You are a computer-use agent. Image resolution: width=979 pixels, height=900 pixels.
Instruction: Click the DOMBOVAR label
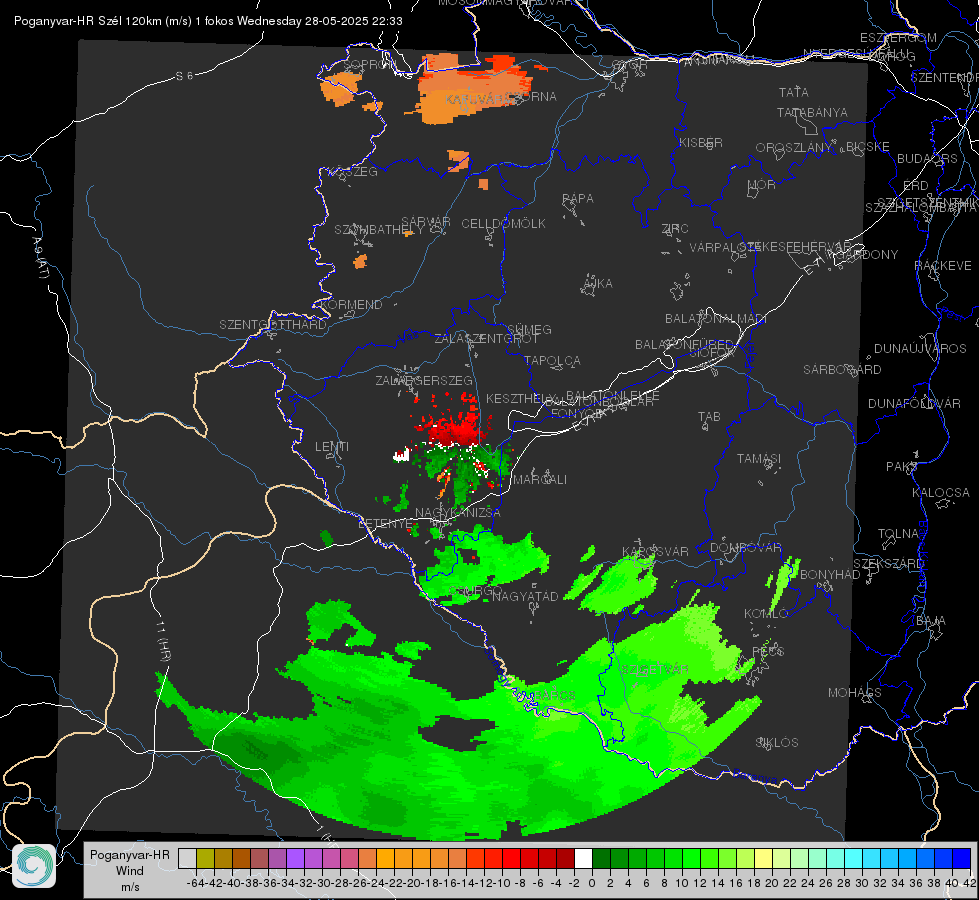[x=745, y=547]
